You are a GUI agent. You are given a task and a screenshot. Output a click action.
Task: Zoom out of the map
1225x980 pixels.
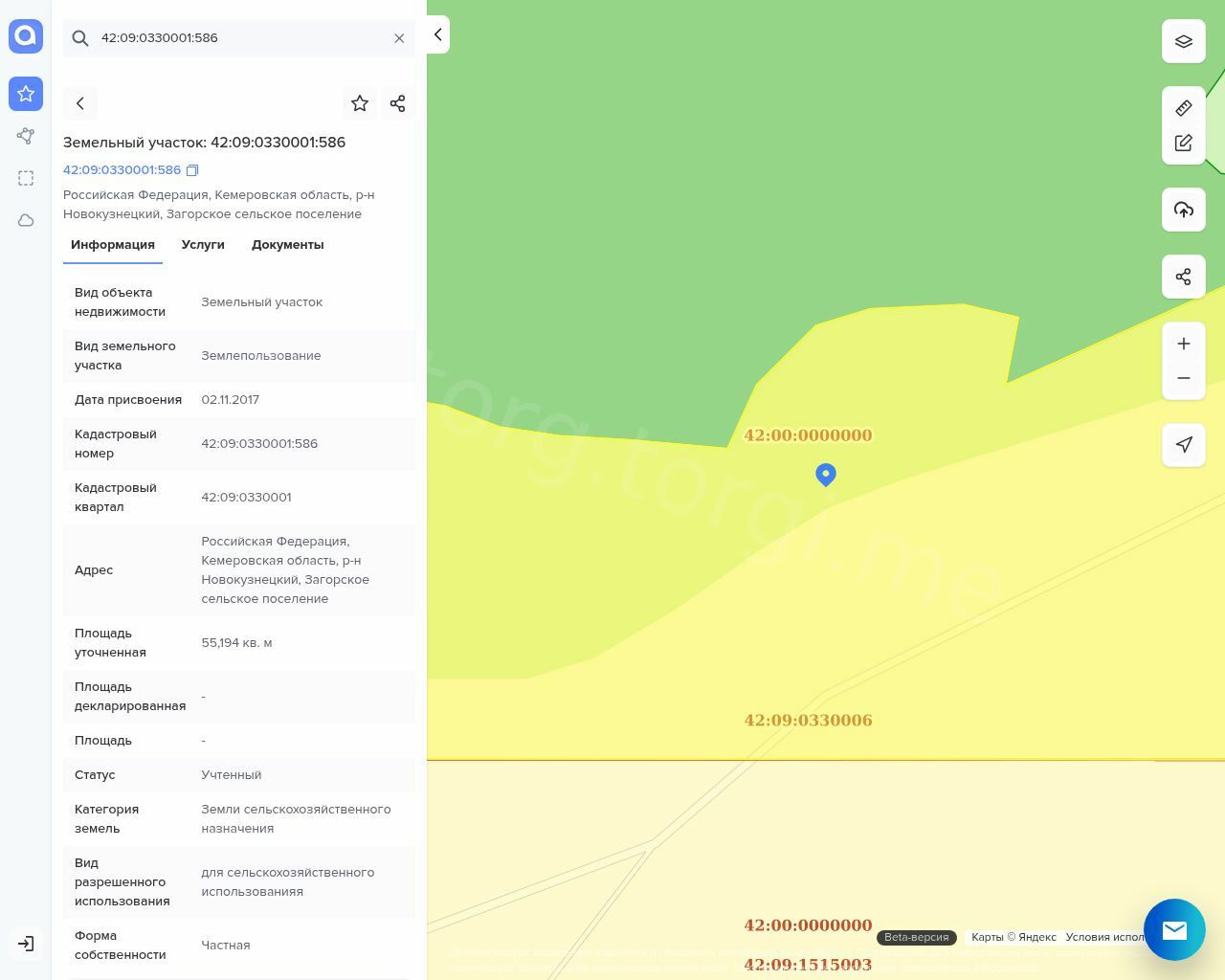pos(1183,378)
